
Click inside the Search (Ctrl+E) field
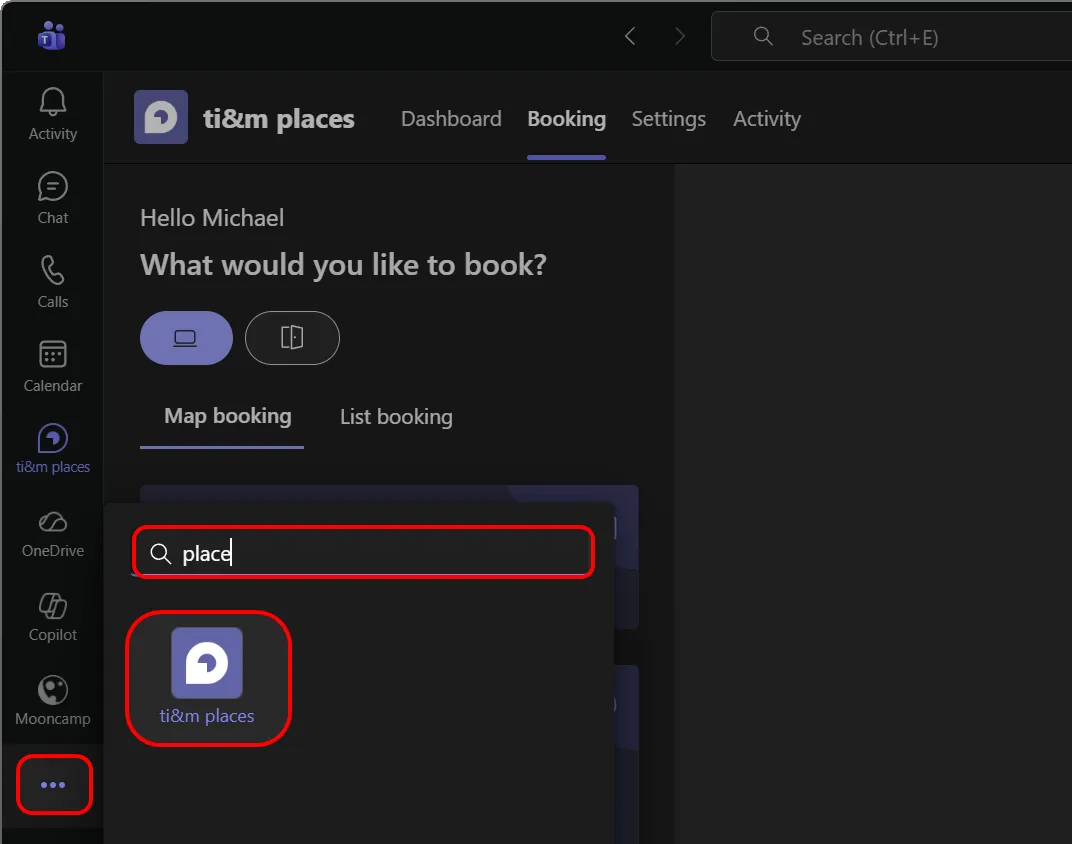892,36
